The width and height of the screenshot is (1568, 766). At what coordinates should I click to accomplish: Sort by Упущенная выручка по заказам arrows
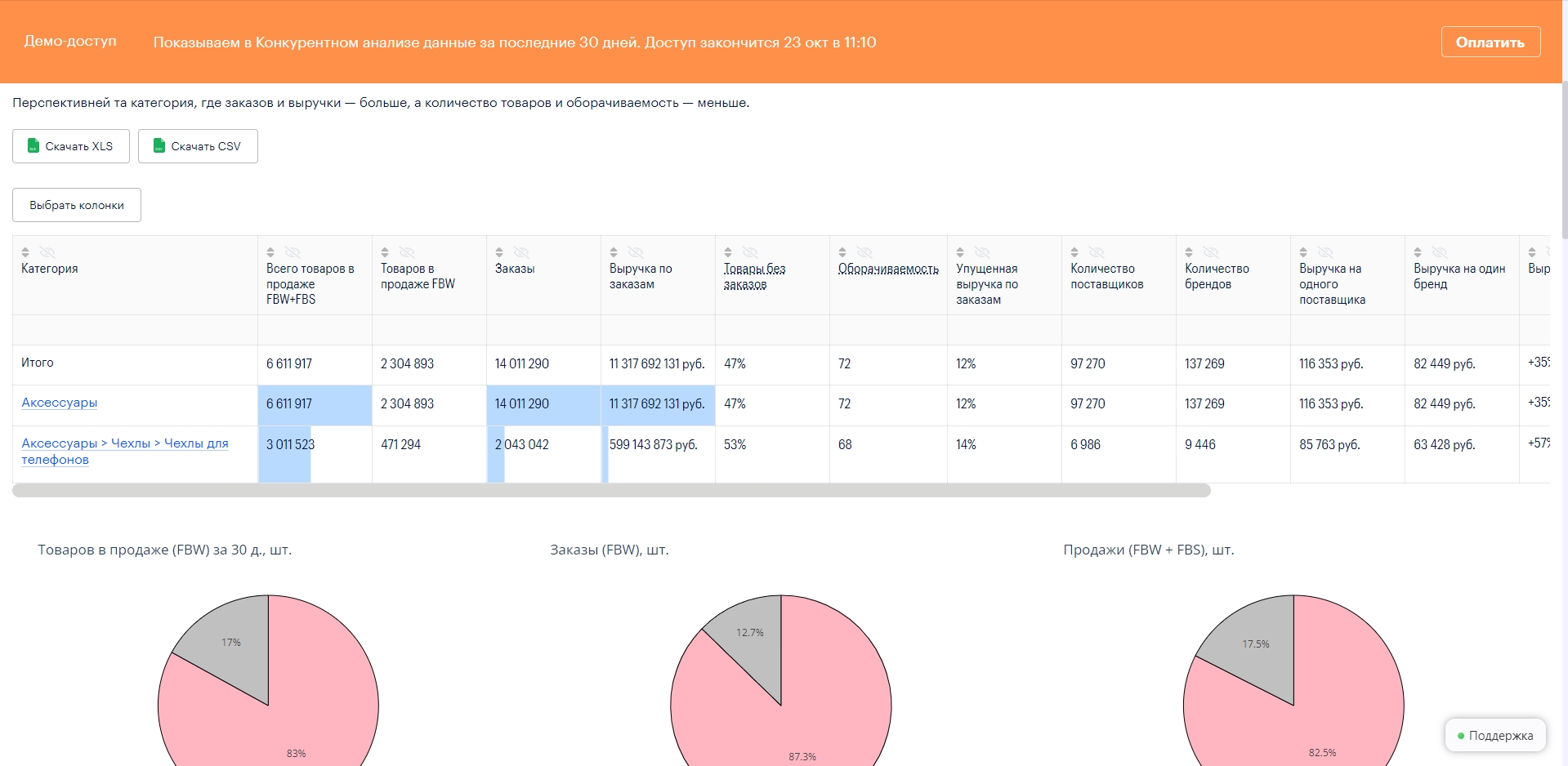[x=960, y=252]
